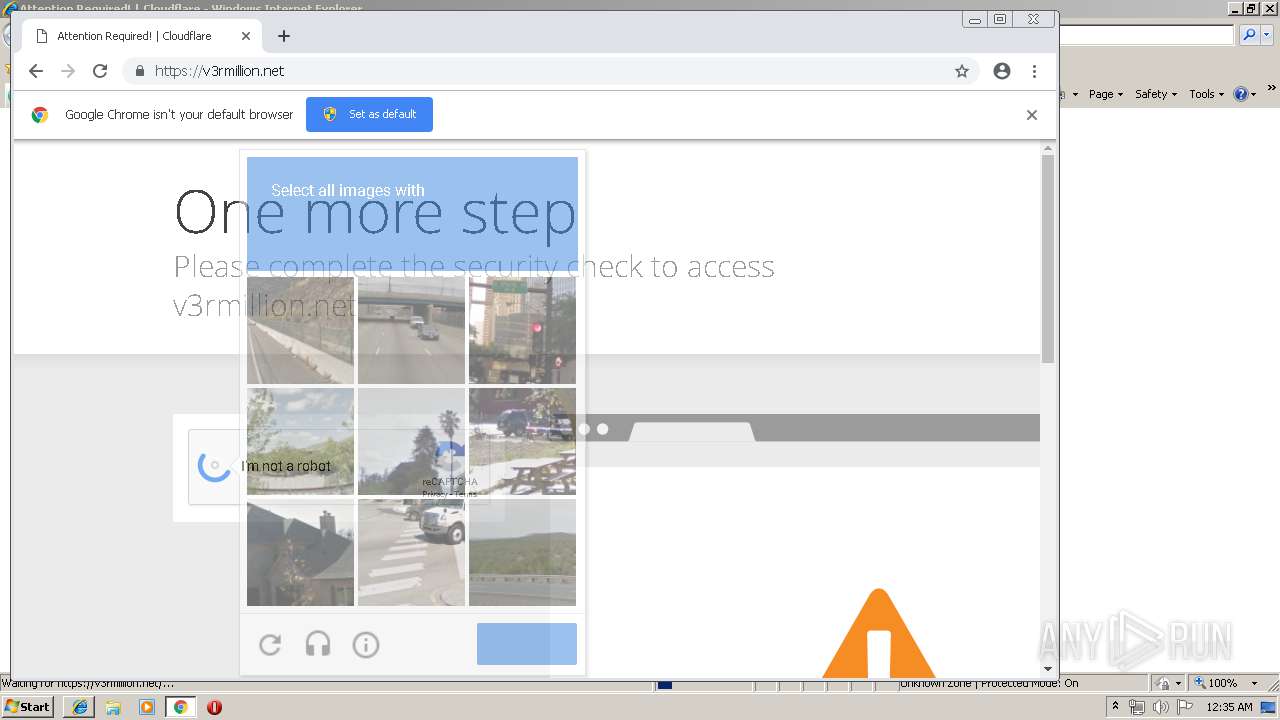The width and height of the screenshot is (1280, 720).
Task: Show hidden system tray icons
Action: 1115,707
